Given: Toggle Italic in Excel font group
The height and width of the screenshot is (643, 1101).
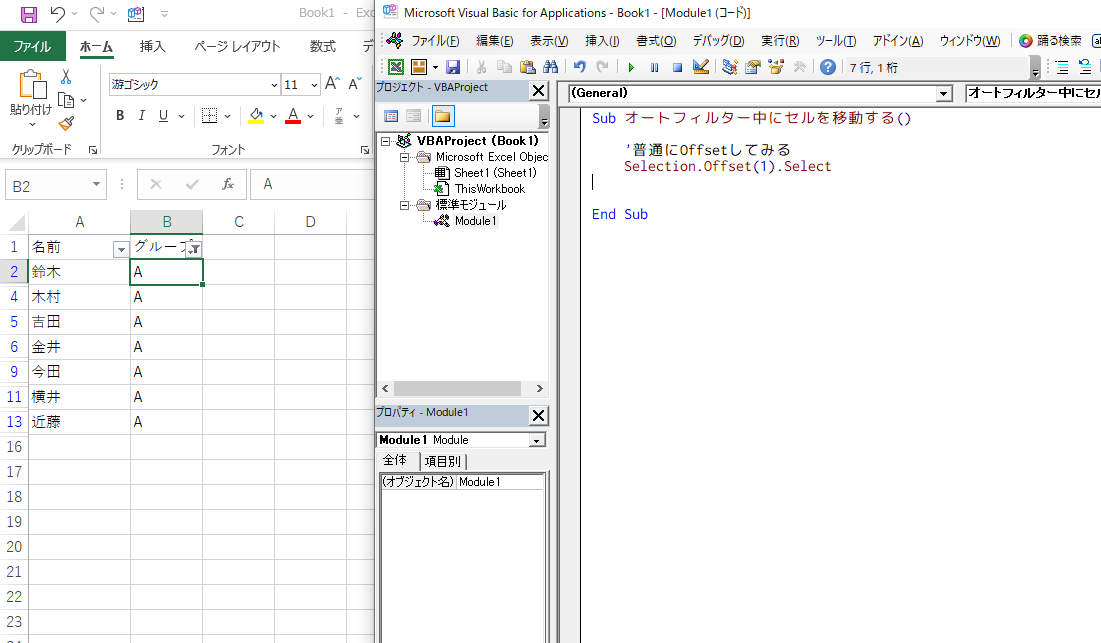Looking at the screenshot, I should coord(142,116).
